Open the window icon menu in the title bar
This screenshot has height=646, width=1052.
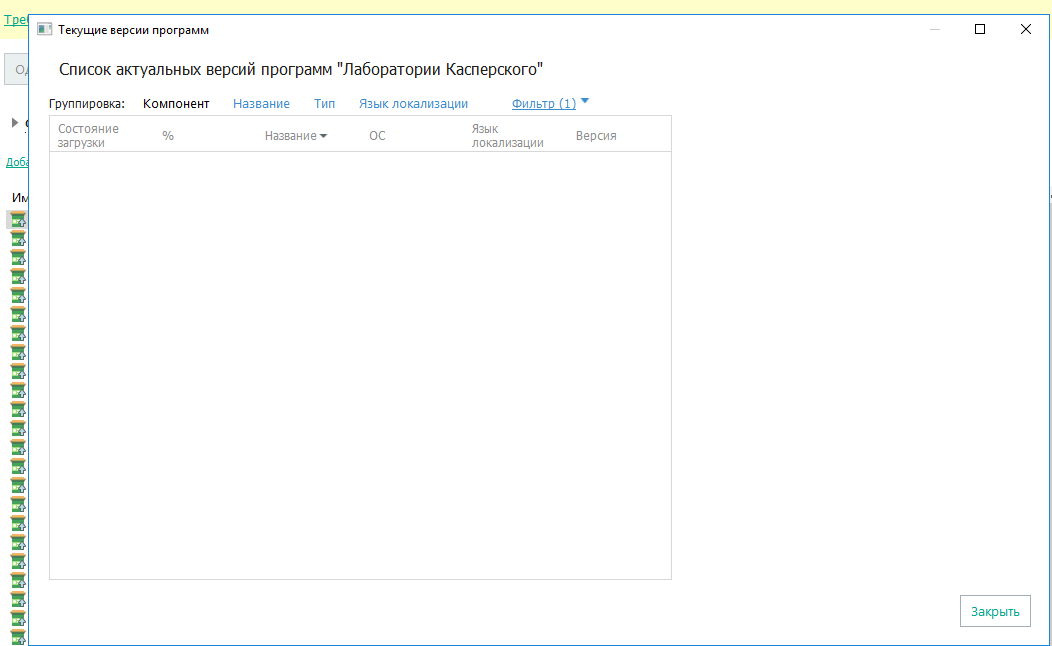45,30
